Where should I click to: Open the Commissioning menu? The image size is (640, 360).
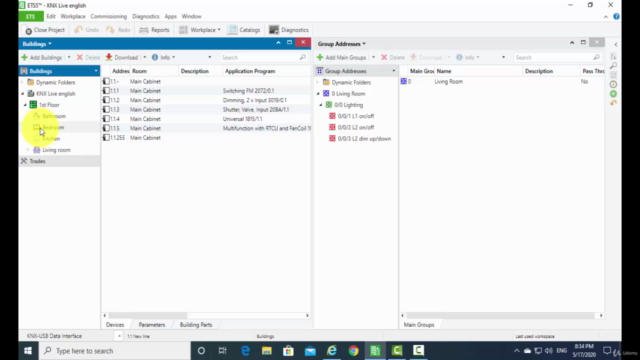(109, 16)
